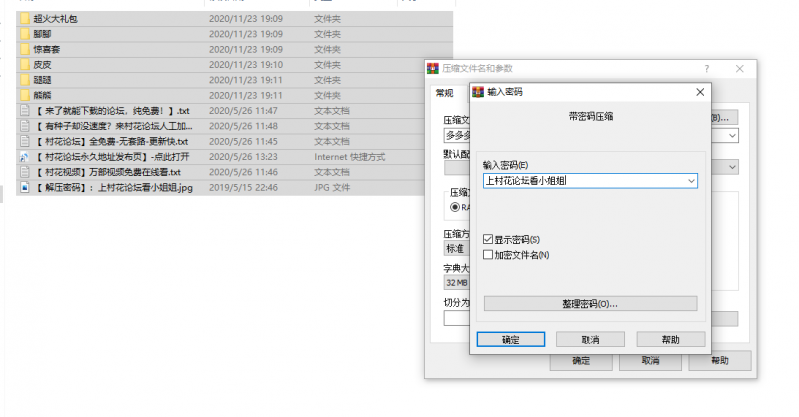
Task: Click the 点此打开 Internet shortcut icon
Action: click(x=25, y=157)
